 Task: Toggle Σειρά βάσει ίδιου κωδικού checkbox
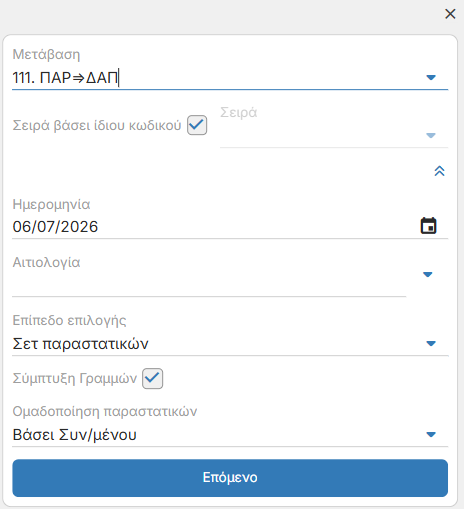(197, 125)
